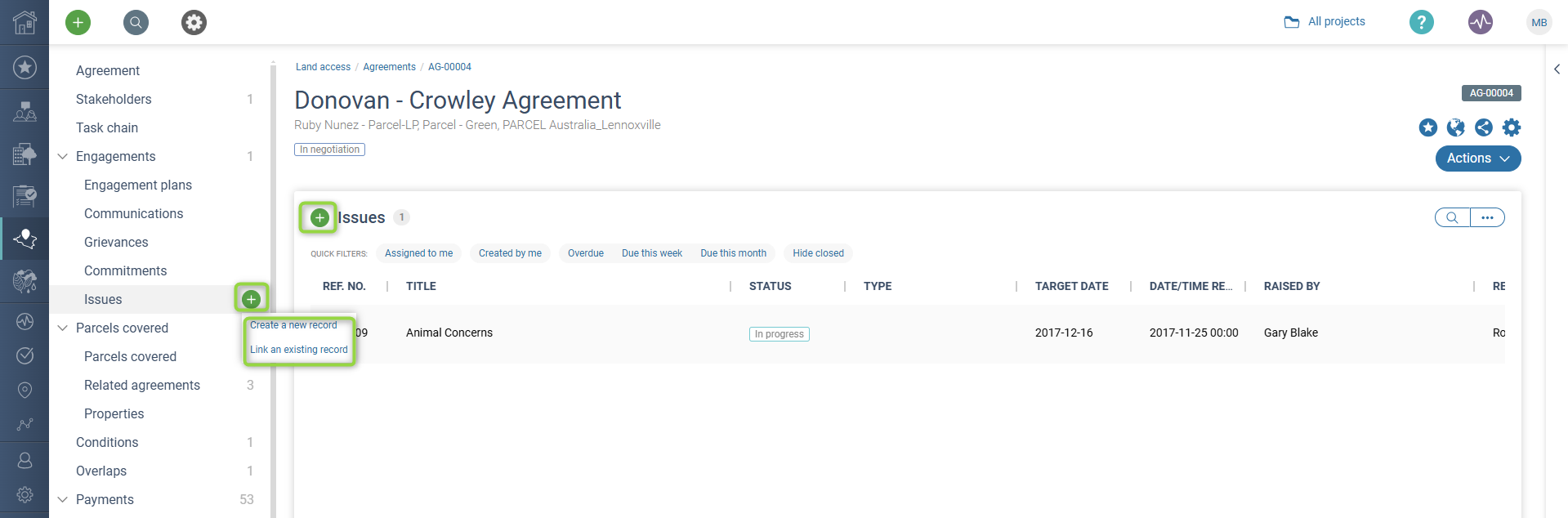
Task: Open the Actions dropdown button
Action: tap(1478, 159)
